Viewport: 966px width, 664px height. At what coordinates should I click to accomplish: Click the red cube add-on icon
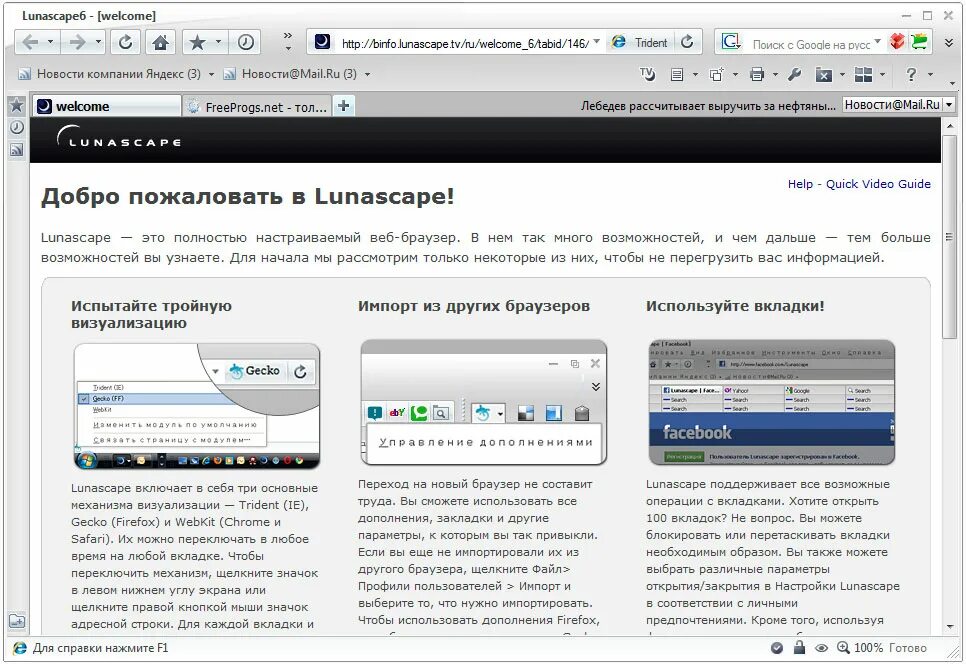[x=897, y=42]
